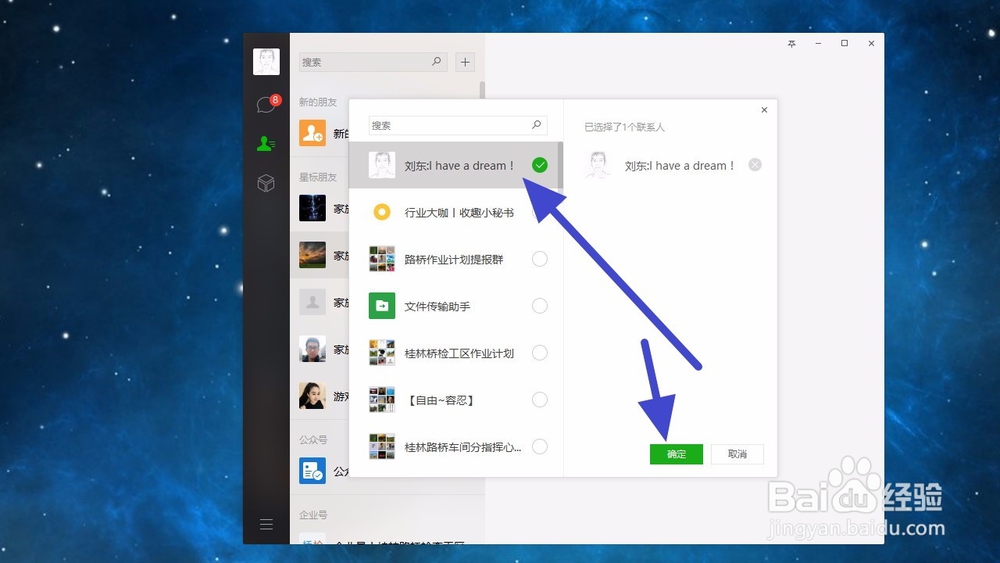
Task: Confirm selection with the 确定 button
Action: [x=676, y=454]
